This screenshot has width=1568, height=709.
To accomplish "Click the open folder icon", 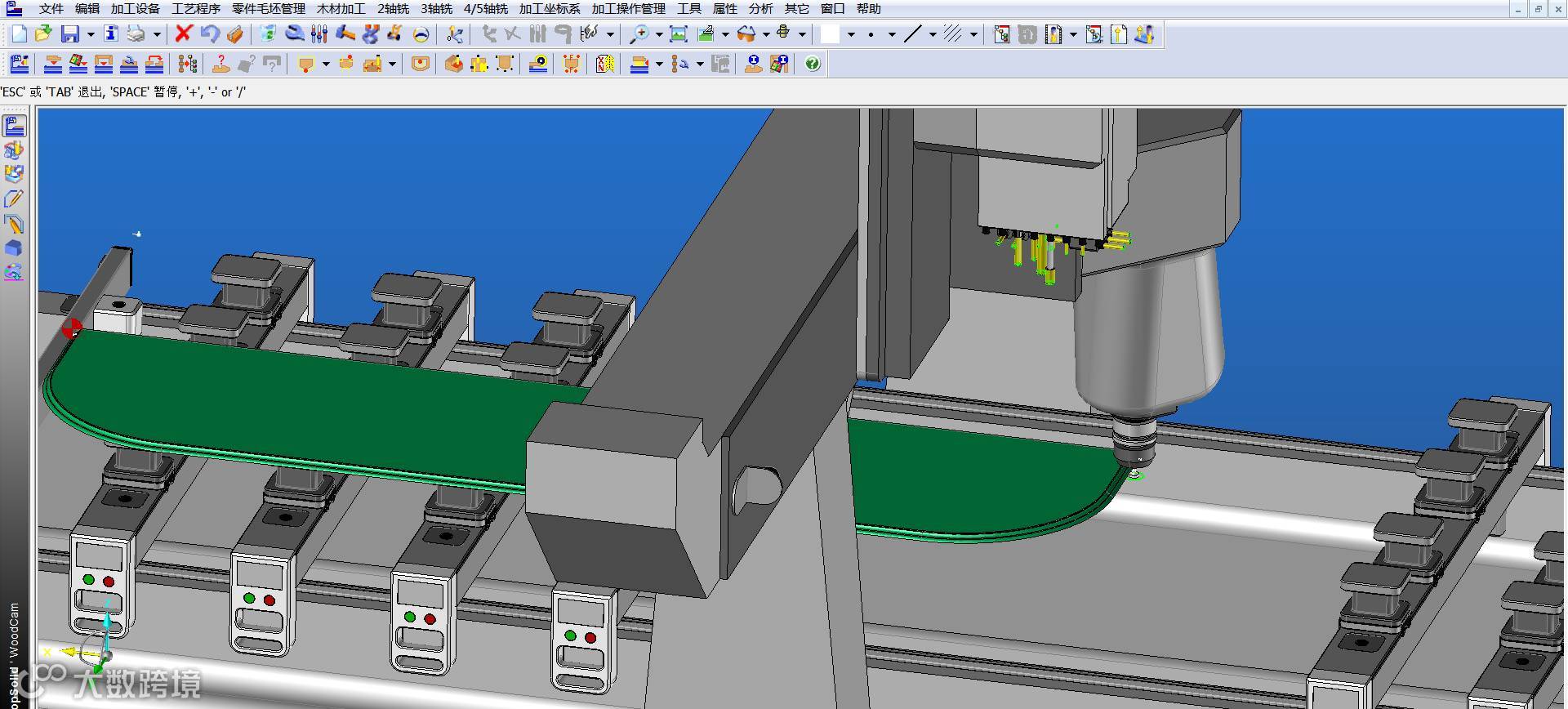I will (43, 34).
